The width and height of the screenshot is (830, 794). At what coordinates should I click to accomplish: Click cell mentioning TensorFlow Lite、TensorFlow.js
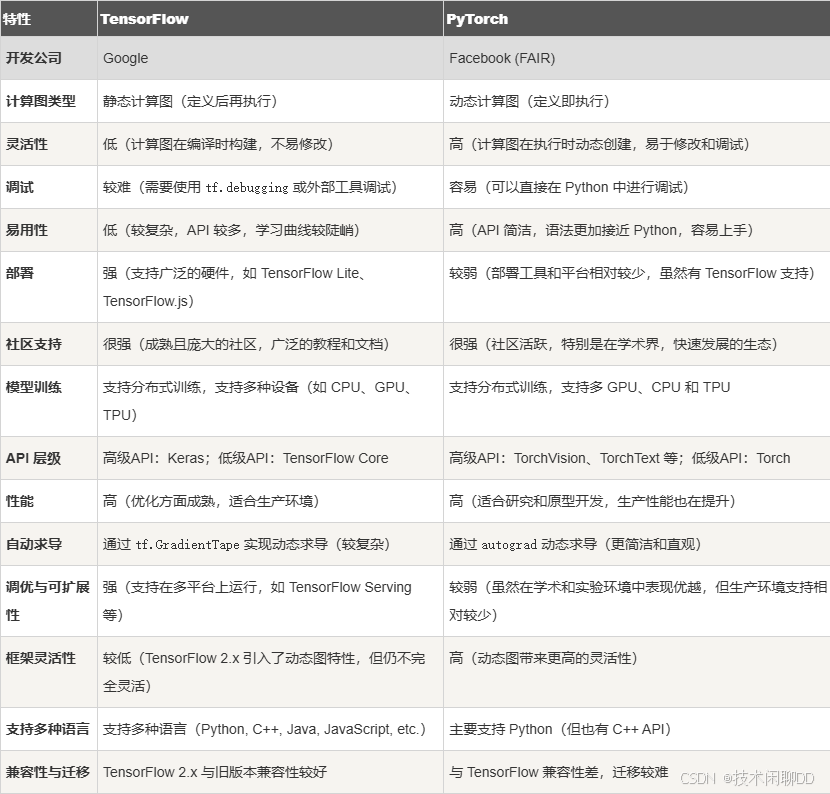coord(270,287)
